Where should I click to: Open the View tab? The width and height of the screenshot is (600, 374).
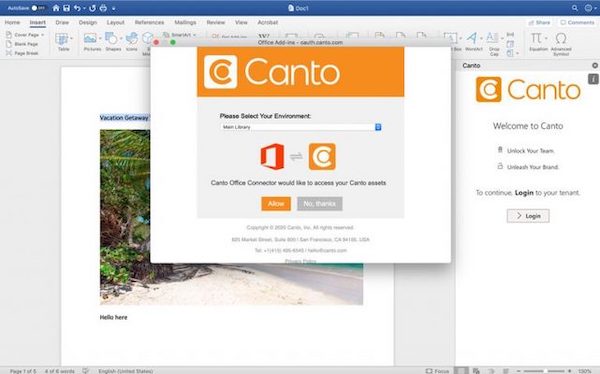point(241,23)
